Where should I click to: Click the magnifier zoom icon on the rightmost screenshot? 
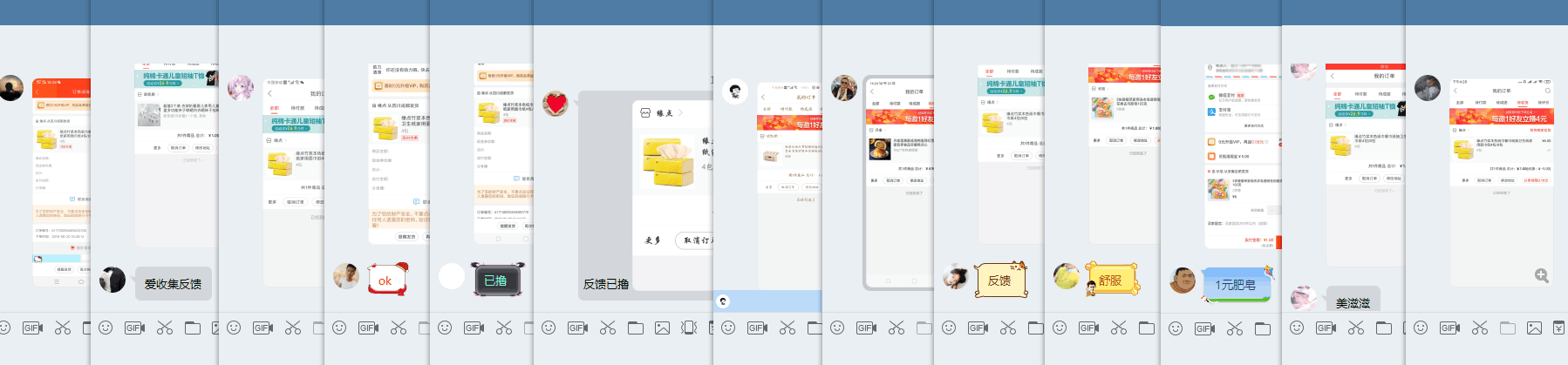point(1542,275)
